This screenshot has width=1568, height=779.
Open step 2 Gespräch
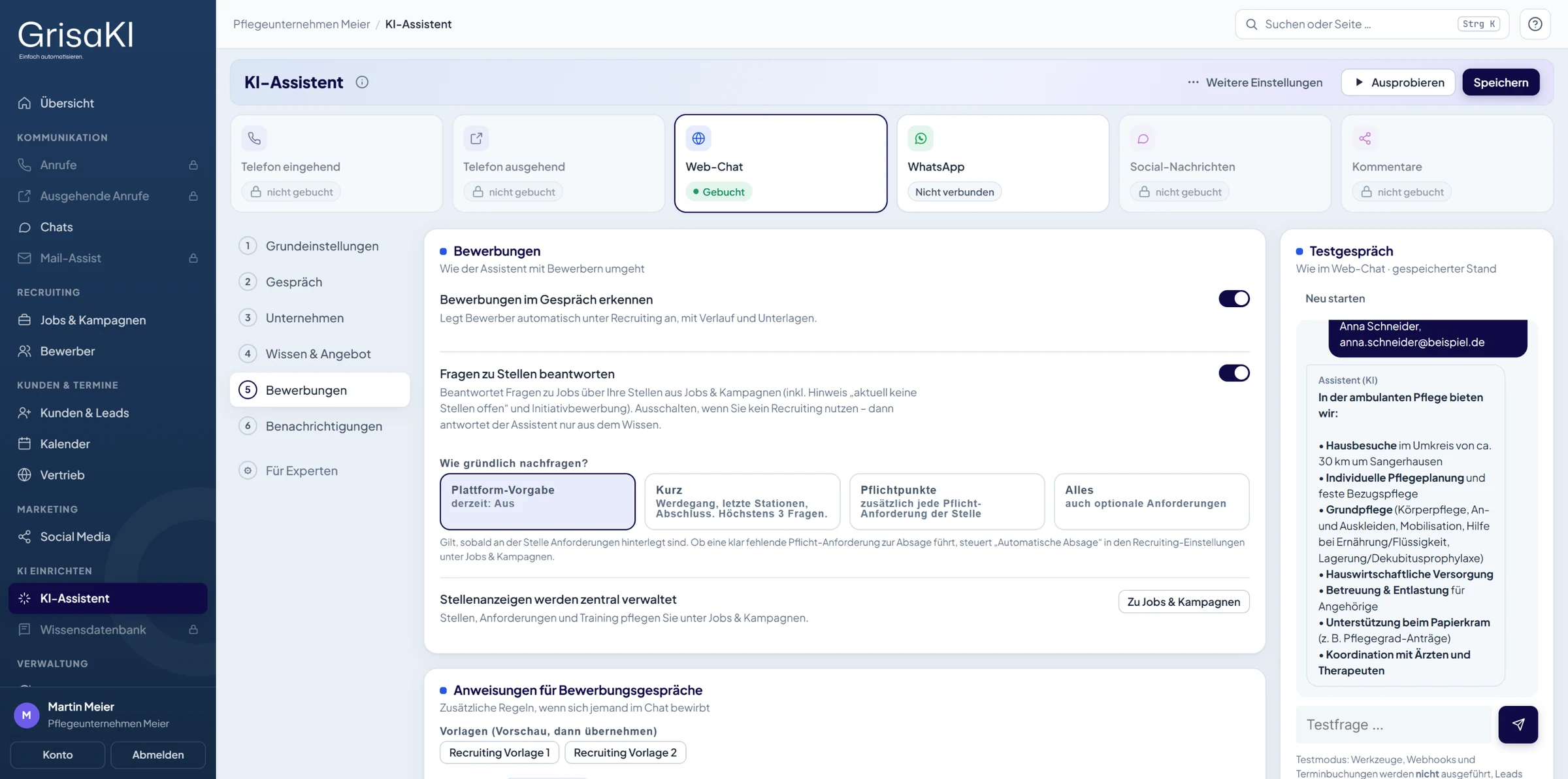tap(319, 282)
